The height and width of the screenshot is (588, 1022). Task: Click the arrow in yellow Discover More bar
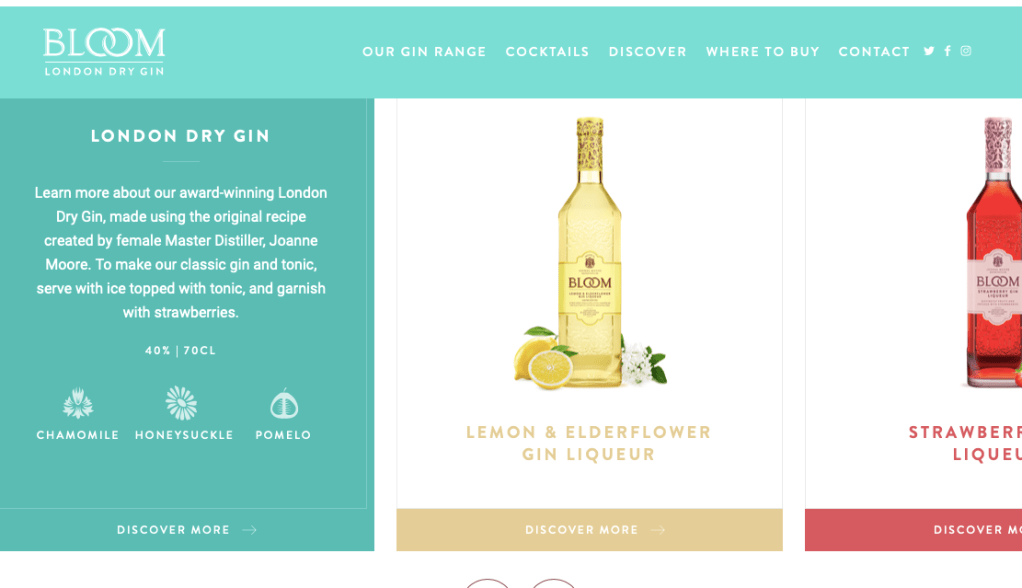658,530
